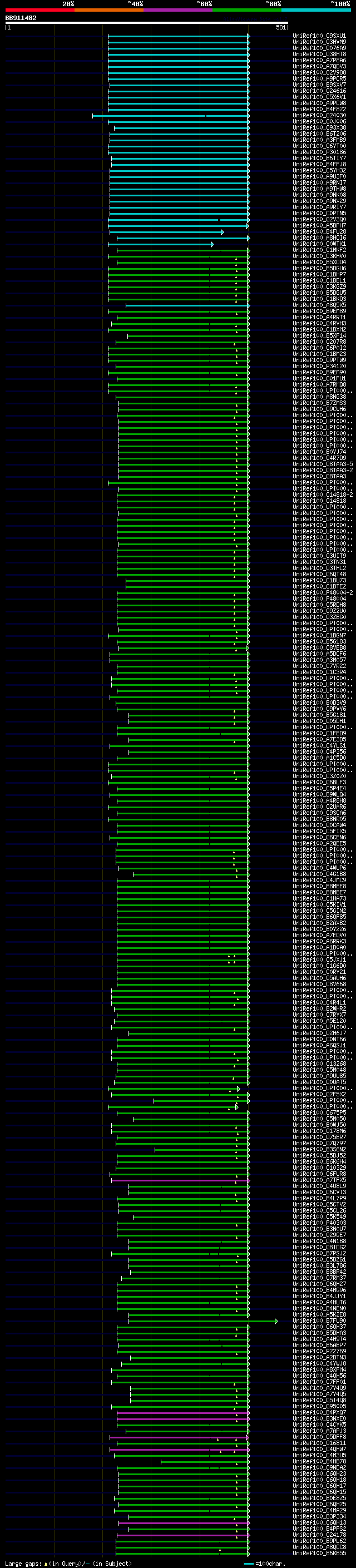
Task: Click the green ~80% identity legend segment
Action: (x=246, y=10)
